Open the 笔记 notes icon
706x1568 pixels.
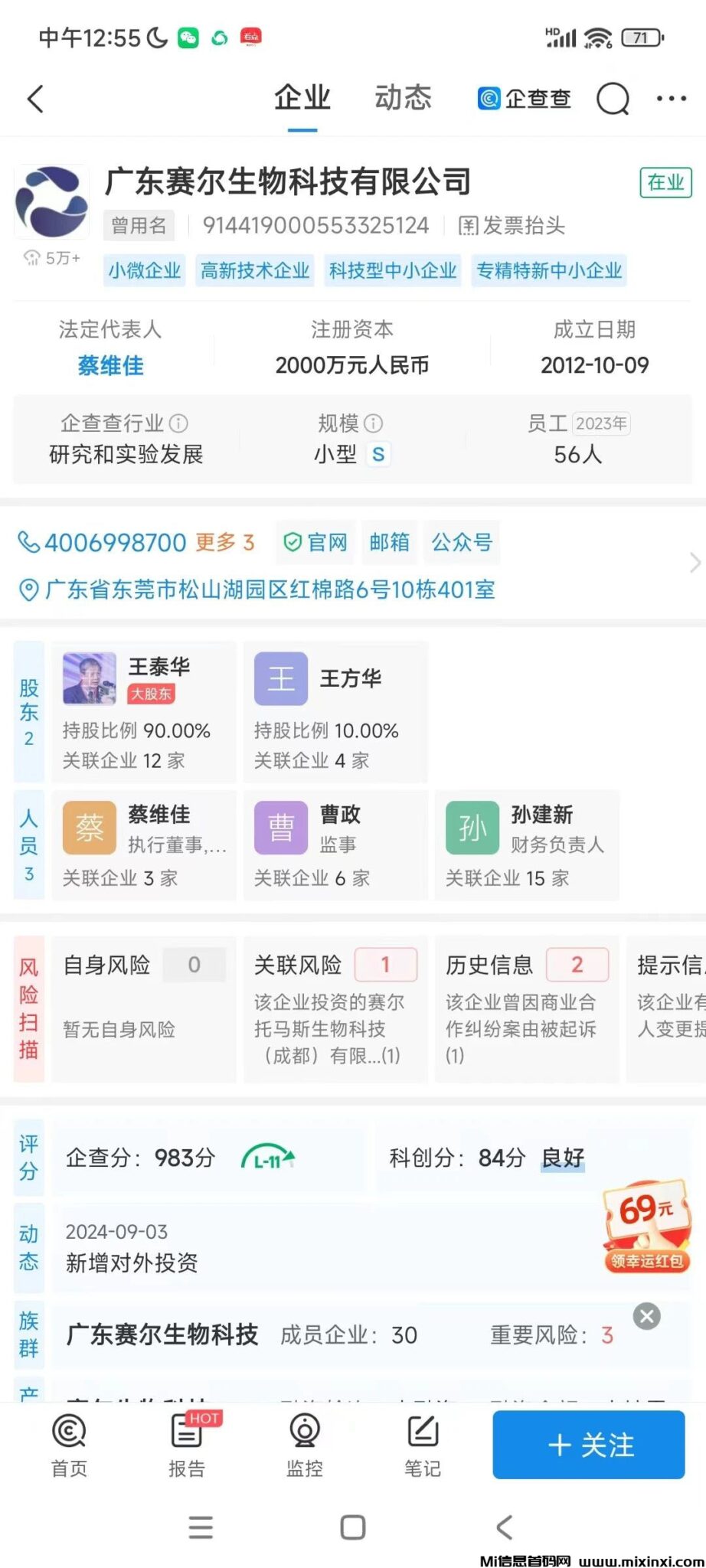click(x=422, y=1445)
